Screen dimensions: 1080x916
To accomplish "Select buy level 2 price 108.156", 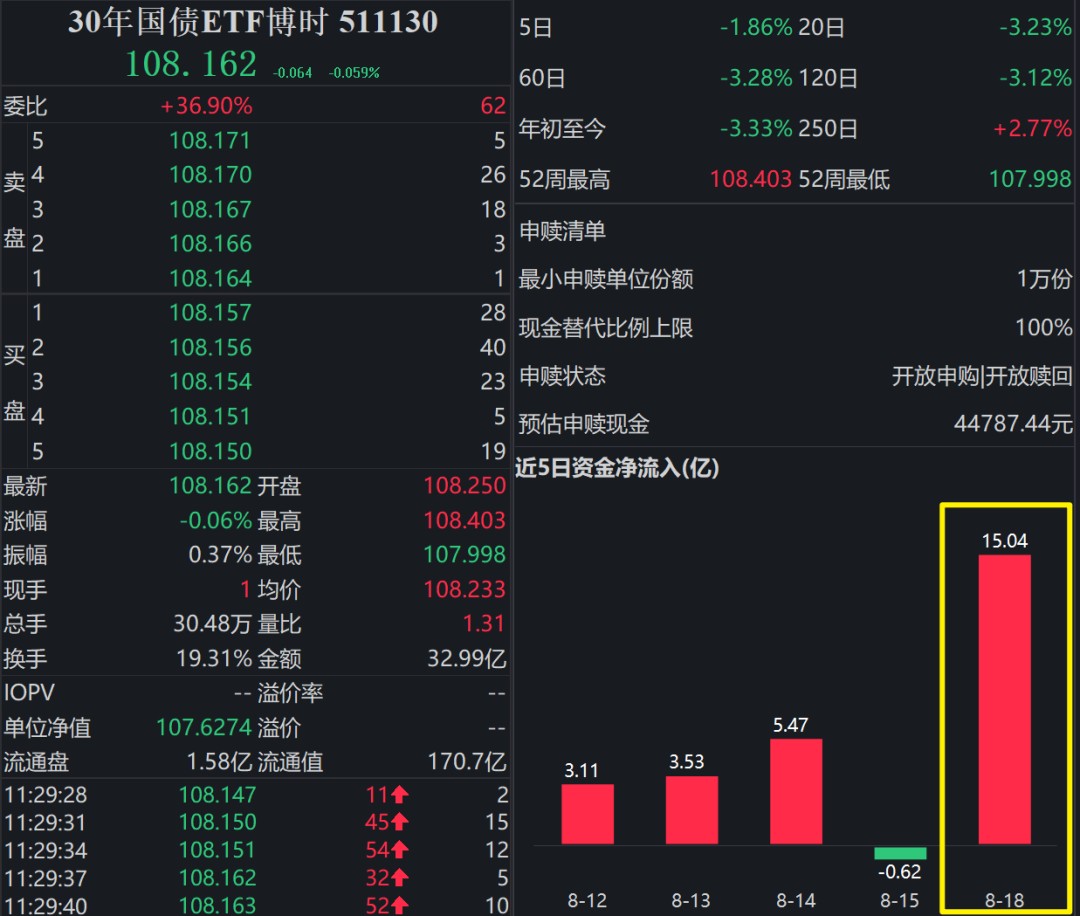I will 210,347.
